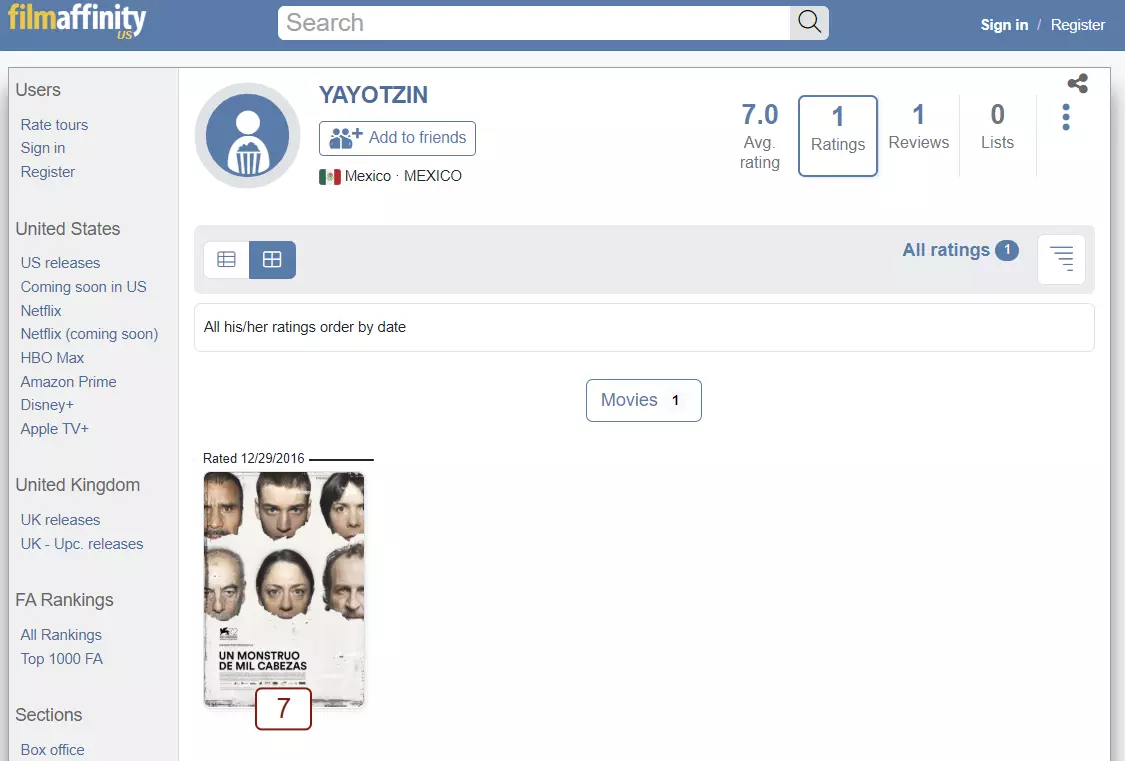Click the magnifying glass search icon
Screen dimensions: 1125x761
(x=809, y=23)
